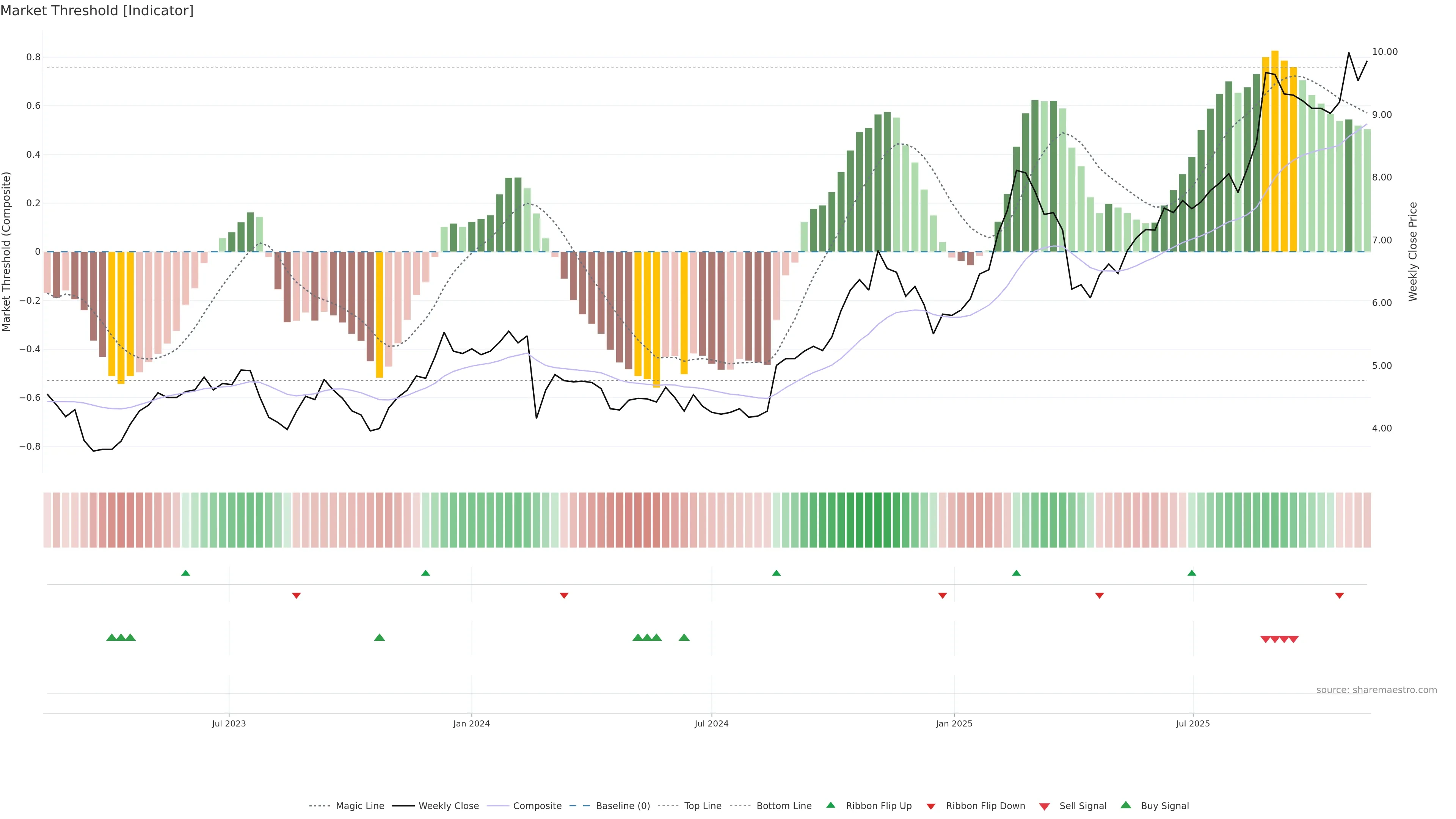Screen dimensions: 1456x819
Task: Click the Buy Signal legend triangle icon
Action: point(1126,805)
